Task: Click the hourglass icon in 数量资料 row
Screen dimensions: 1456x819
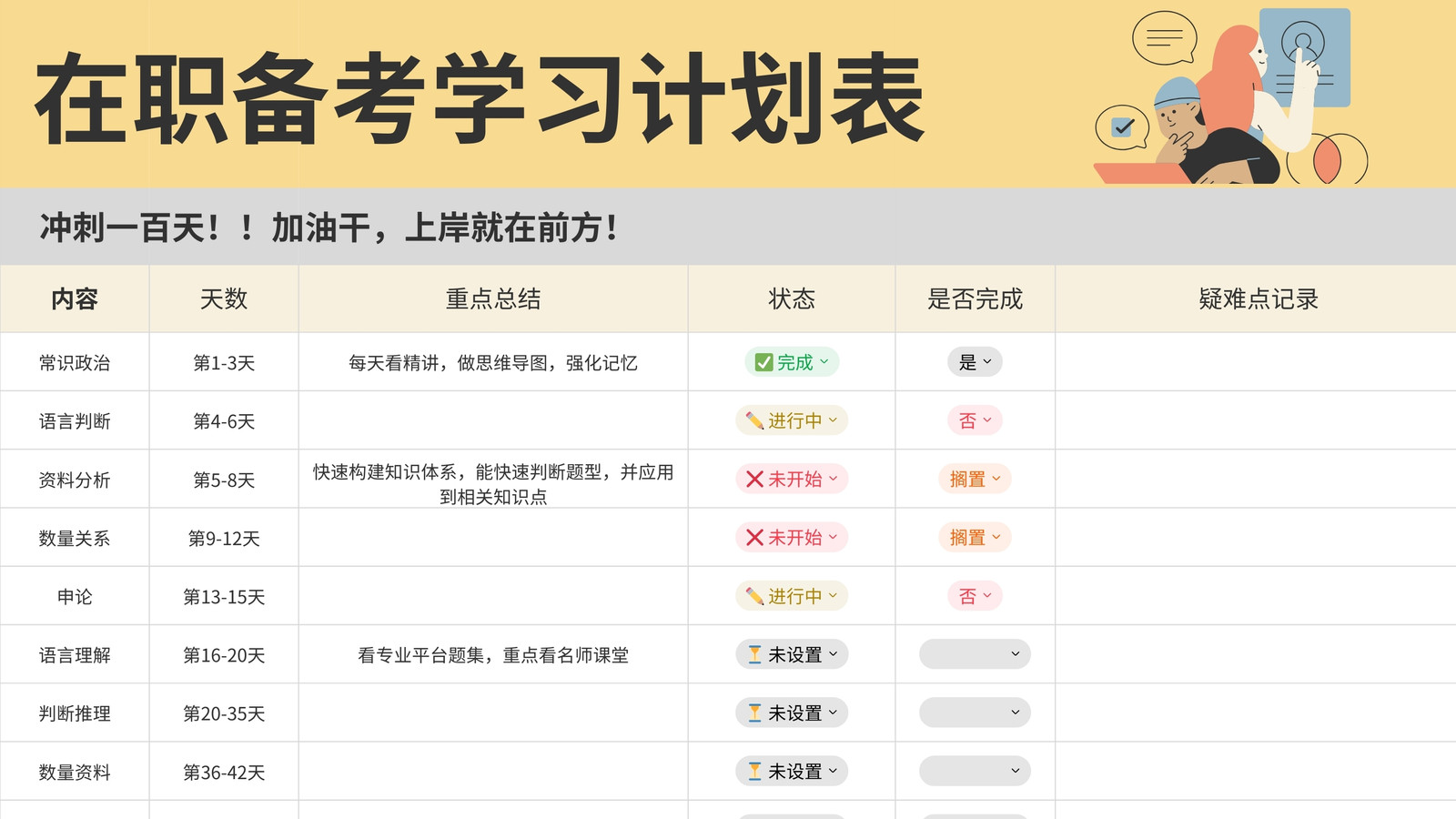Action: coord(754,772)
